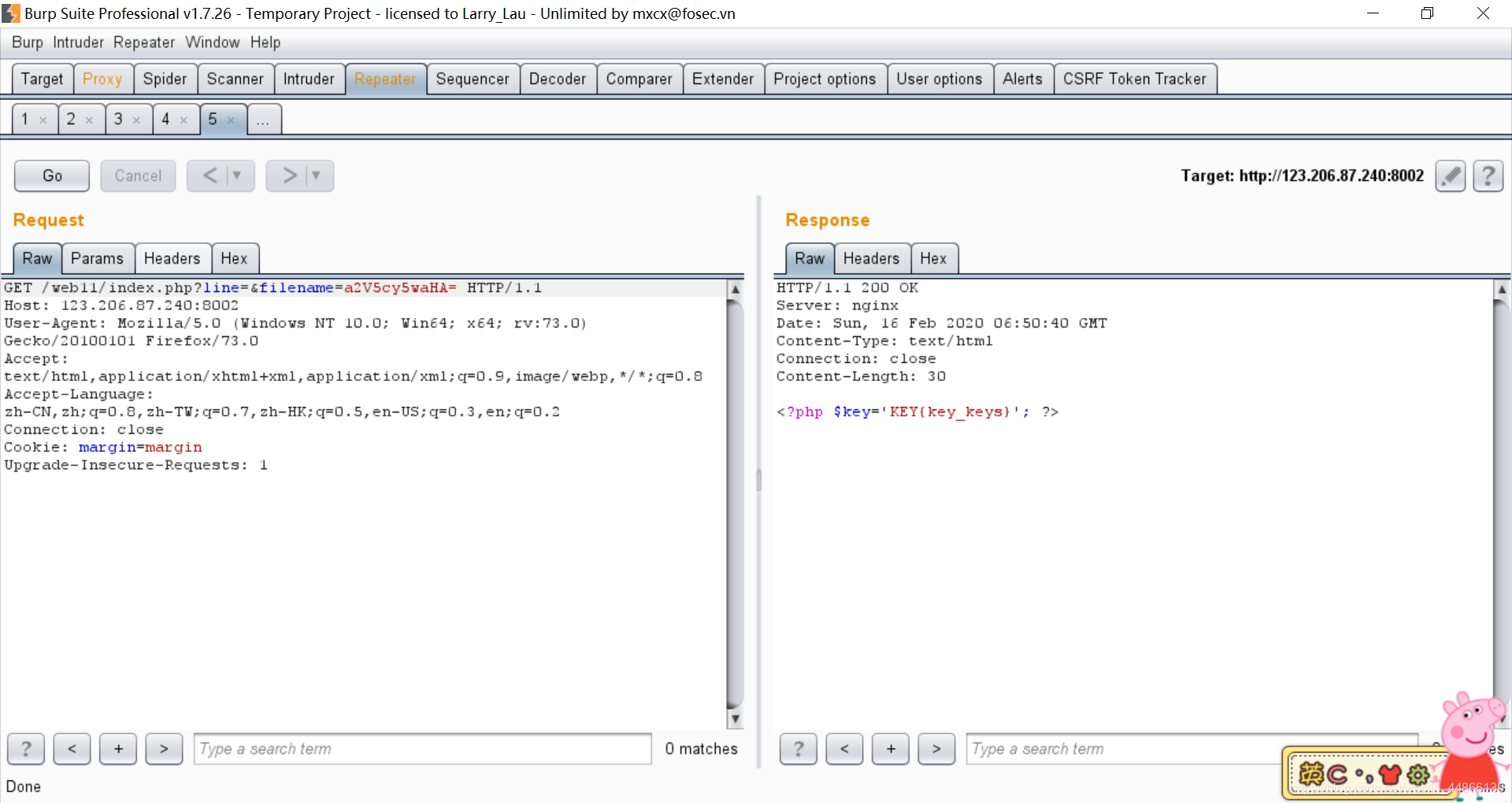Open the Project options tab
The width and height of the screenshot is (1512, 803).
pyautogui.click(x=825, y=79)
